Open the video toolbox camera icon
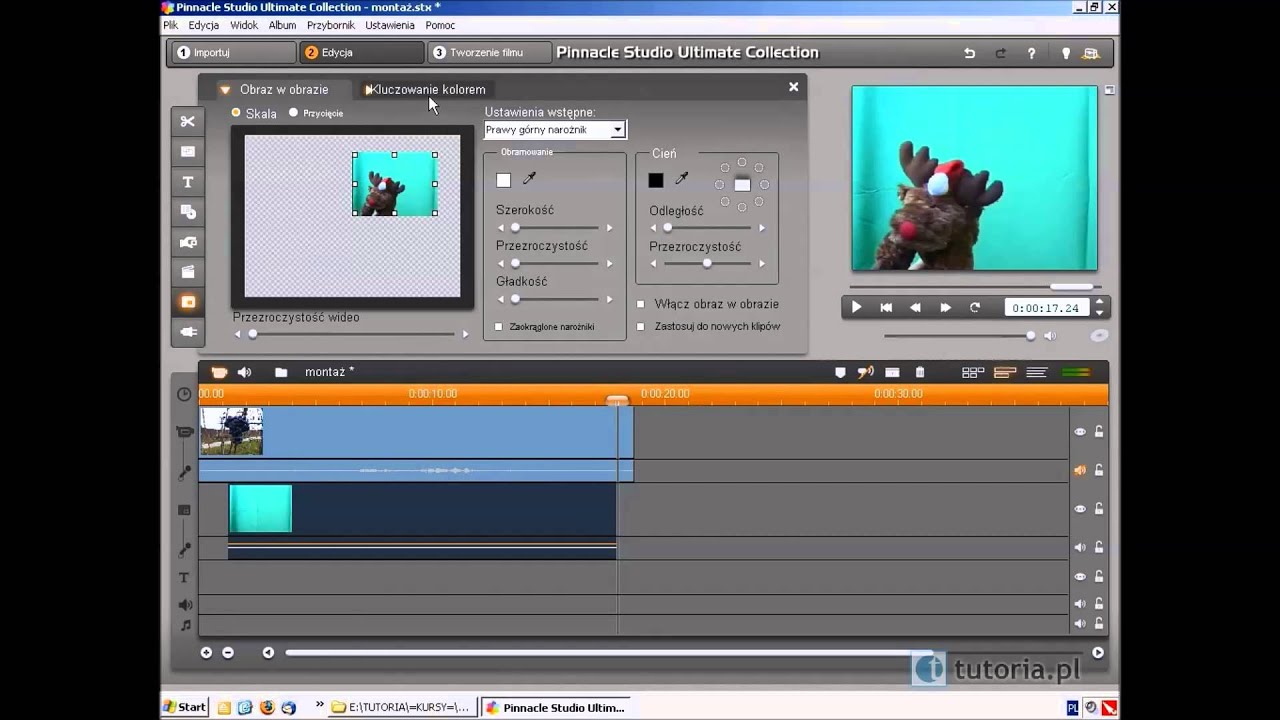The width and height of the screenshot is (1280, 720). point(219,372)
